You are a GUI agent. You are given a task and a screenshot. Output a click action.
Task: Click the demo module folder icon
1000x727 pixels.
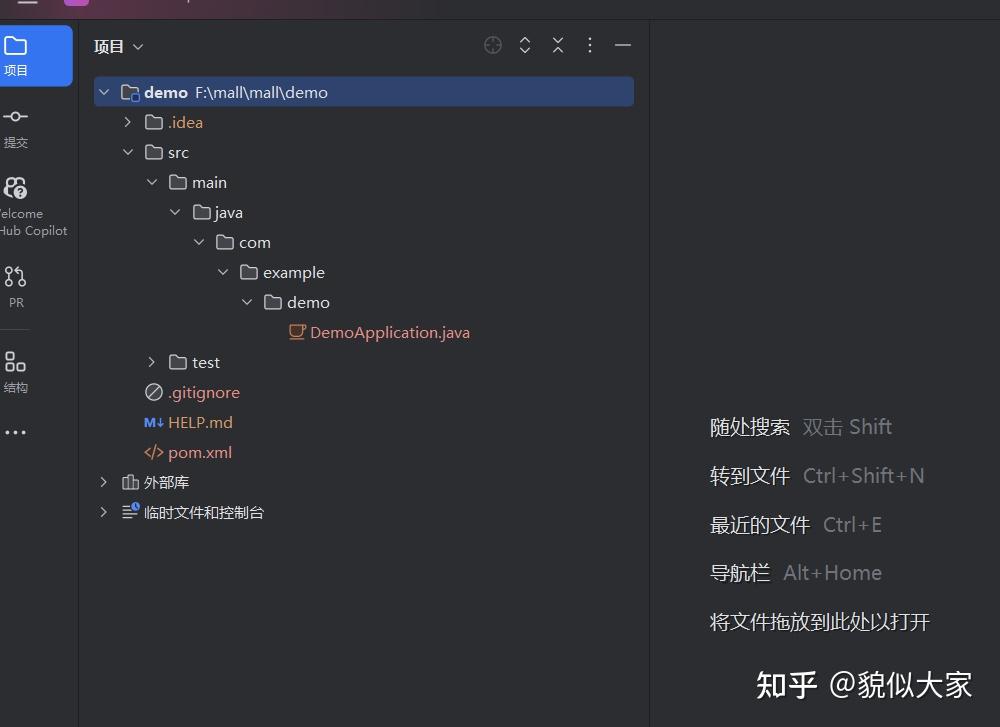coord(130,93)
